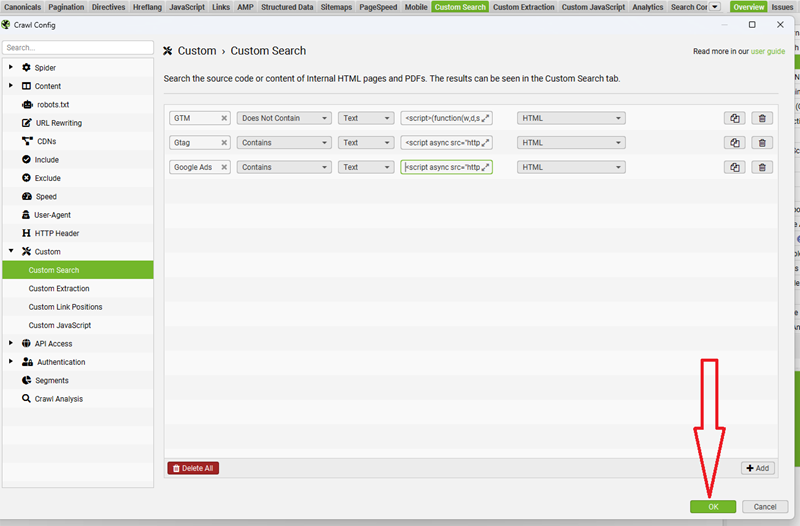Open Gtag row Text type dropdown

pyautogui.click(x=366, y=142)
